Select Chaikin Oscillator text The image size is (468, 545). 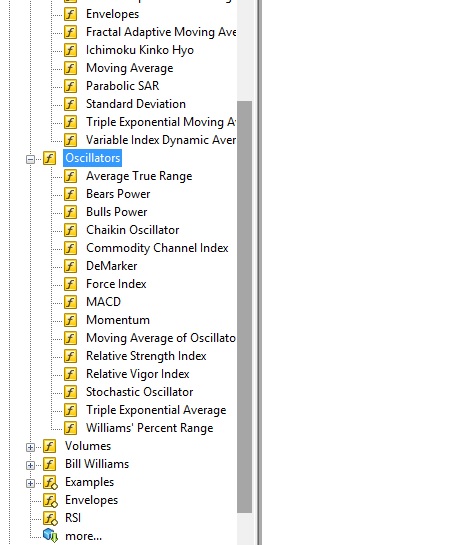132,230
